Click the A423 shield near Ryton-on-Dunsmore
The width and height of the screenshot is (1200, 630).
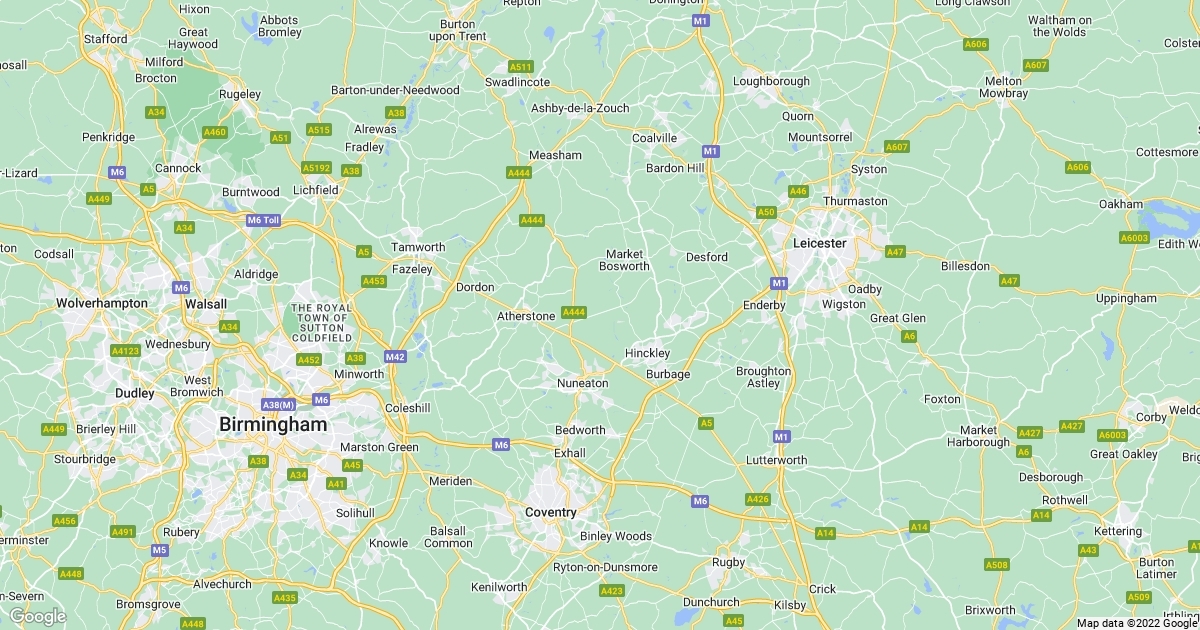click(x=612, y=591)
